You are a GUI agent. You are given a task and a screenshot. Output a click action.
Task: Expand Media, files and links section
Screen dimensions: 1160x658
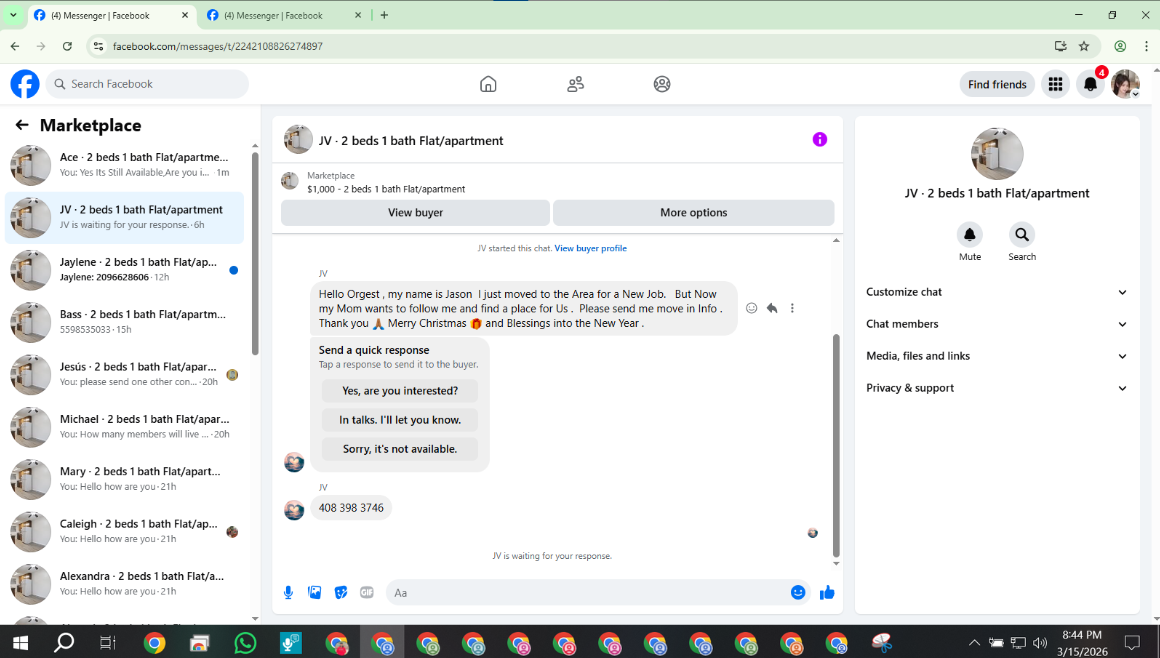point(997,356)
